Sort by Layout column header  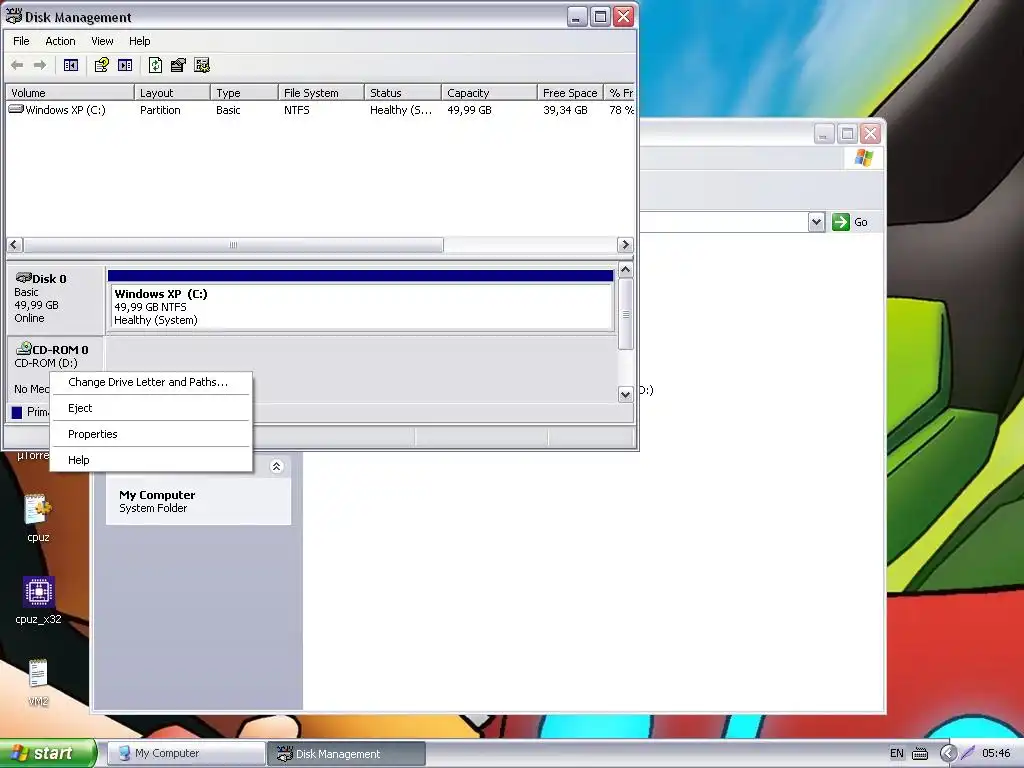172,93
